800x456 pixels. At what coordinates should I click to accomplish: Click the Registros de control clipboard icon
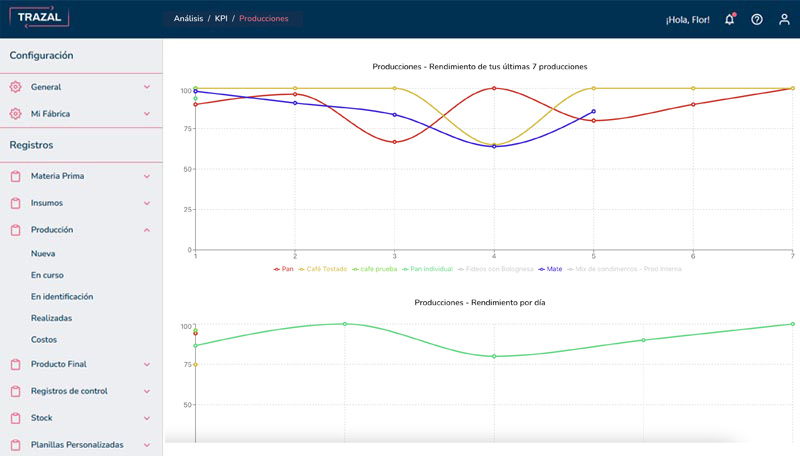(x=15, y=391)
